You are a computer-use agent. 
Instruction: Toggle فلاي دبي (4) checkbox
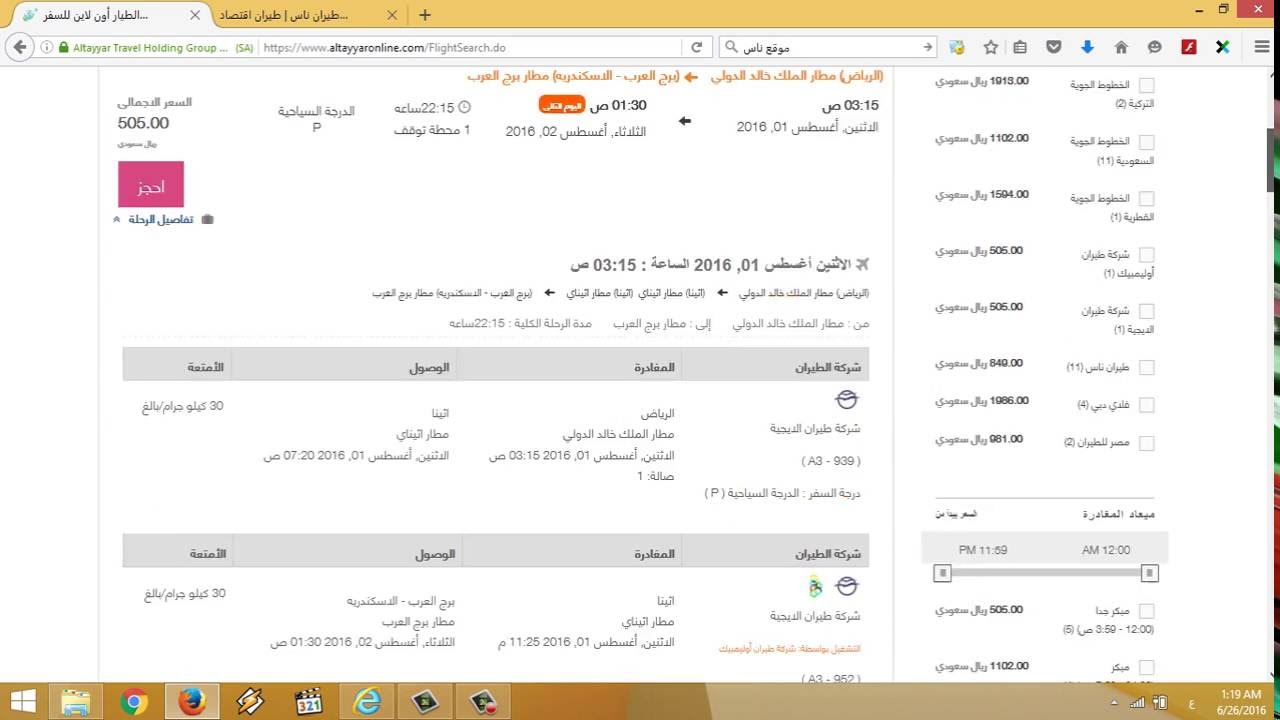1146,405
